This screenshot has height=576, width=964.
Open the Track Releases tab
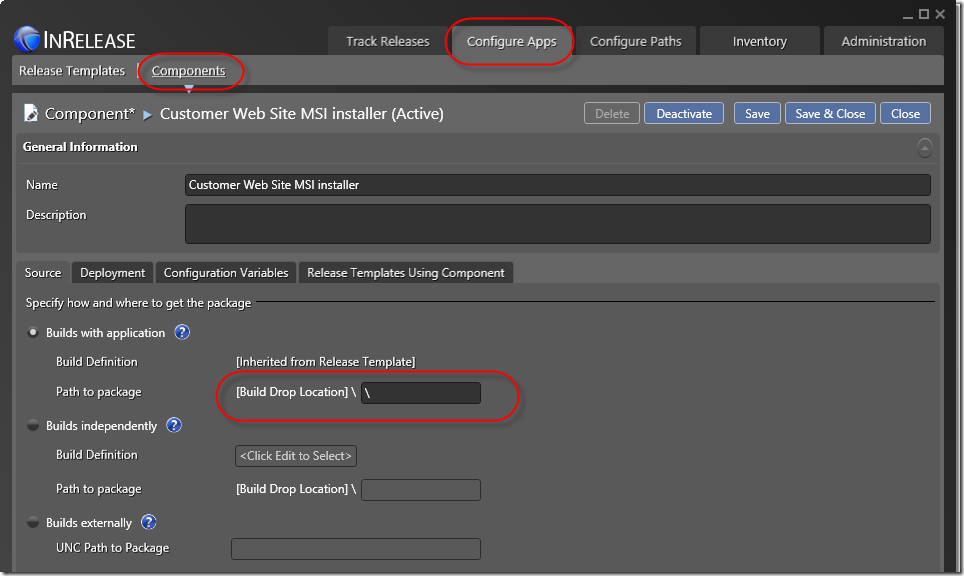pos(387,41)
